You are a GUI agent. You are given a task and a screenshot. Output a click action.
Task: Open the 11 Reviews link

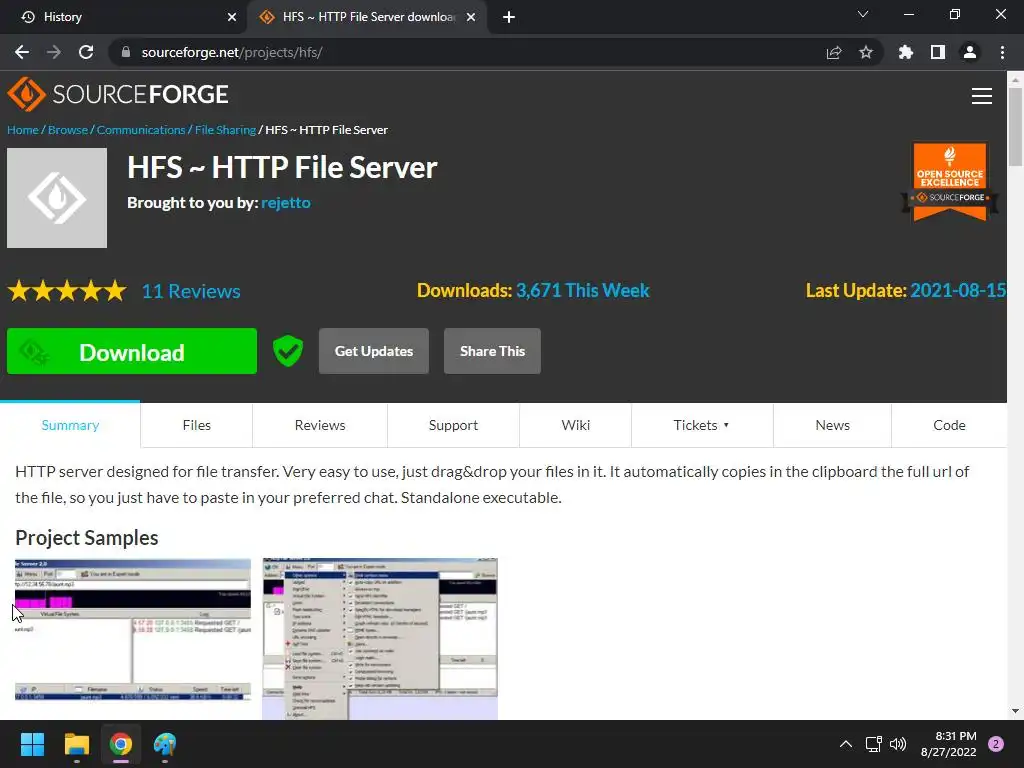coord(191,291)
